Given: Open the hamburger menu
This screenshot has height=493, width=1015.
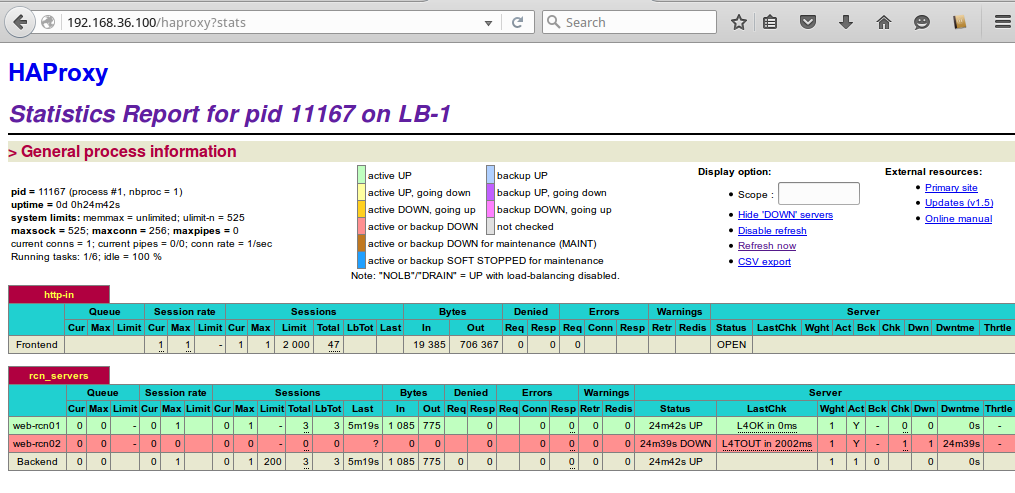Looking at the screenshot, I should pos(1001,22).
